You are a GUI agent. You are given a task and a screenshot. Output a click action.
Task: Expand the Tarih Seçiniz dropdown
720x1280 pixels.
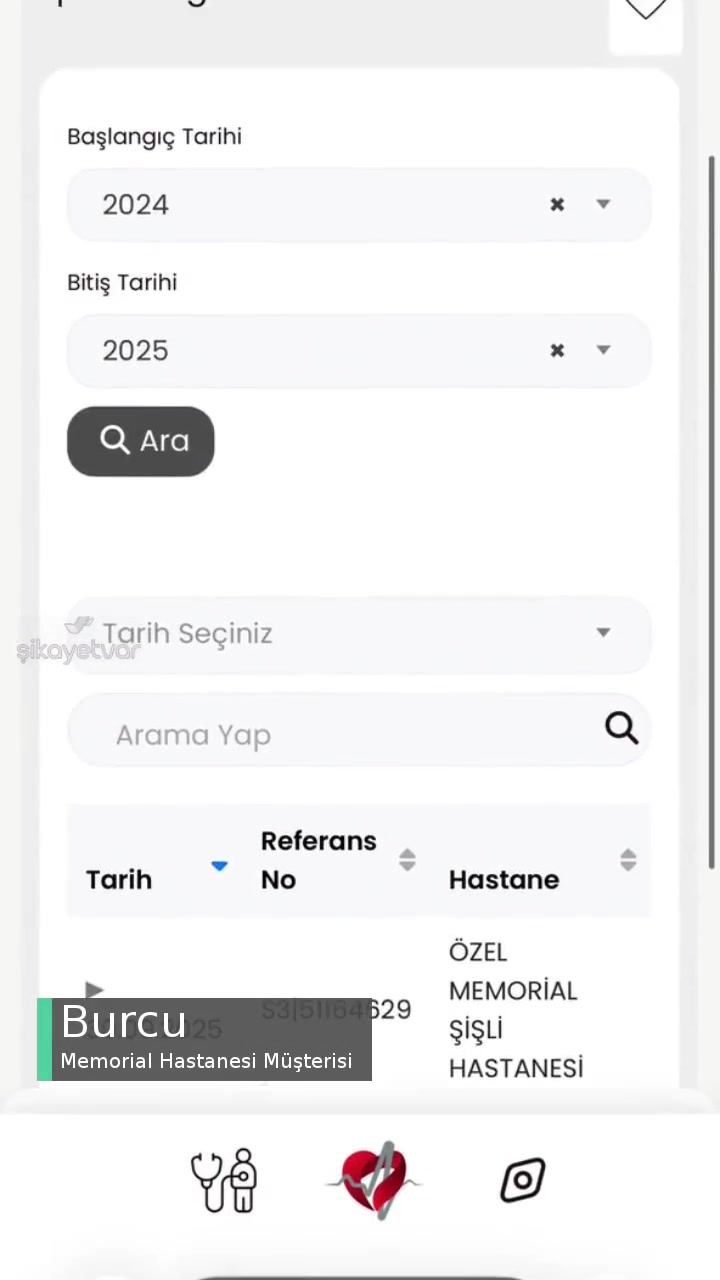pos(603,632)
